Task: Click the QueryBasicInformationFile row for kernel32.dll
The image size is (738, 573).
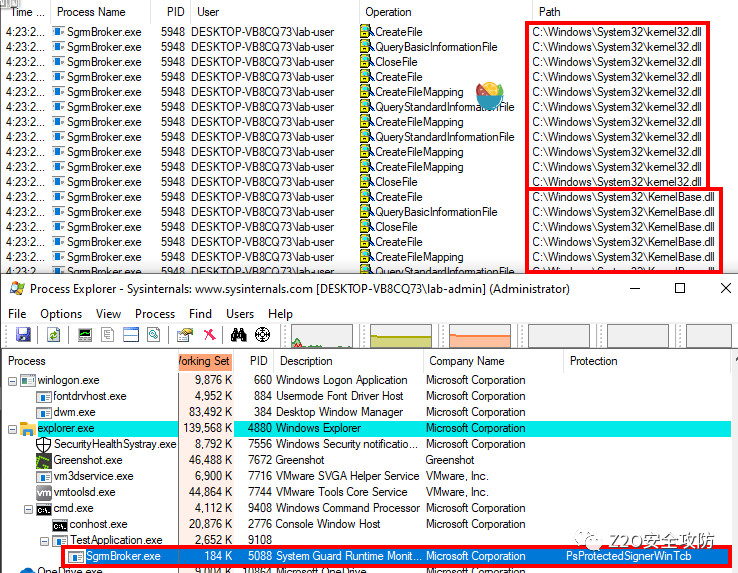Action: point(353,47)
